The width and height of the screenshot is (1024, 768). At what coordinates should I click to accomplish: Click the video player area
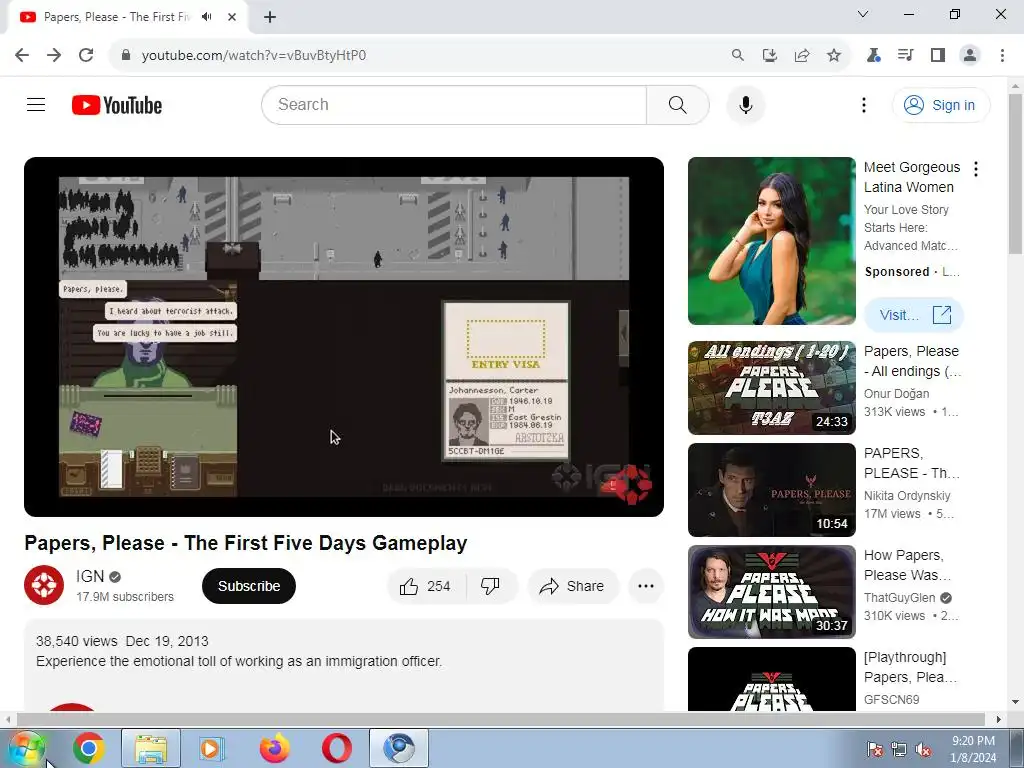click(344, 336)
